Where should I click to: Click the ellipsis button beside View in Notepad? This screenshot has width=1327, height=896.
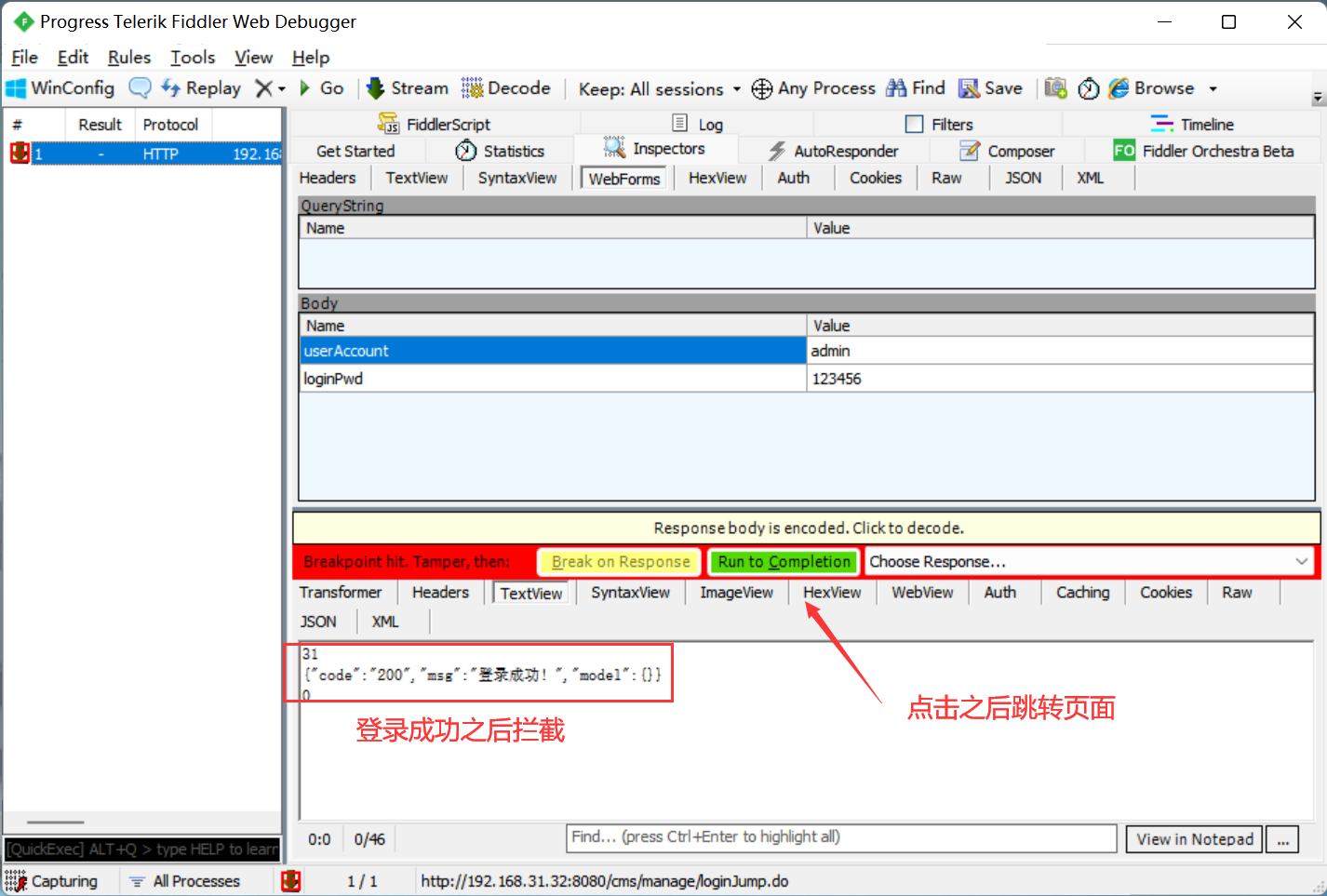(1283, 839)
